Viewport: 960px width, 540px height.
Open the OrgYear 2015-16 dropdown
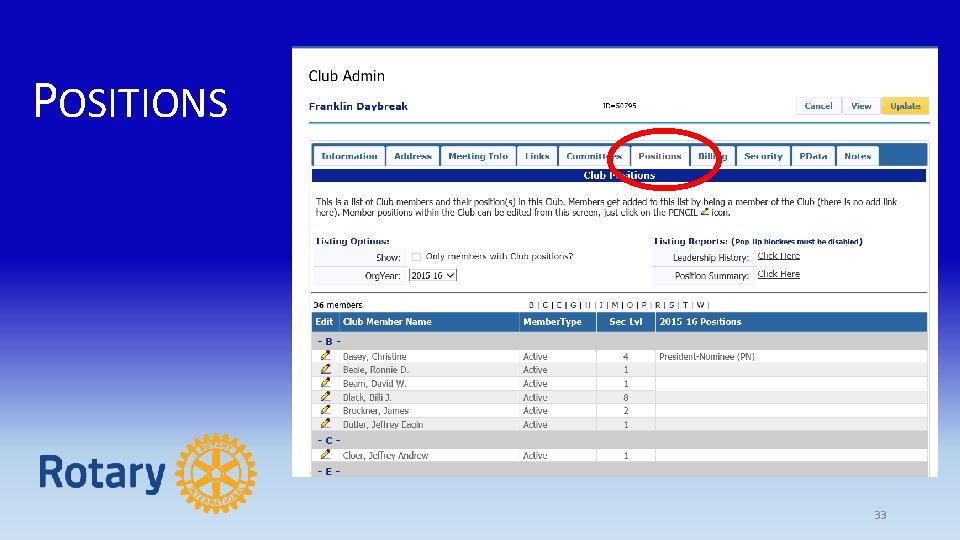pos(433,276)
